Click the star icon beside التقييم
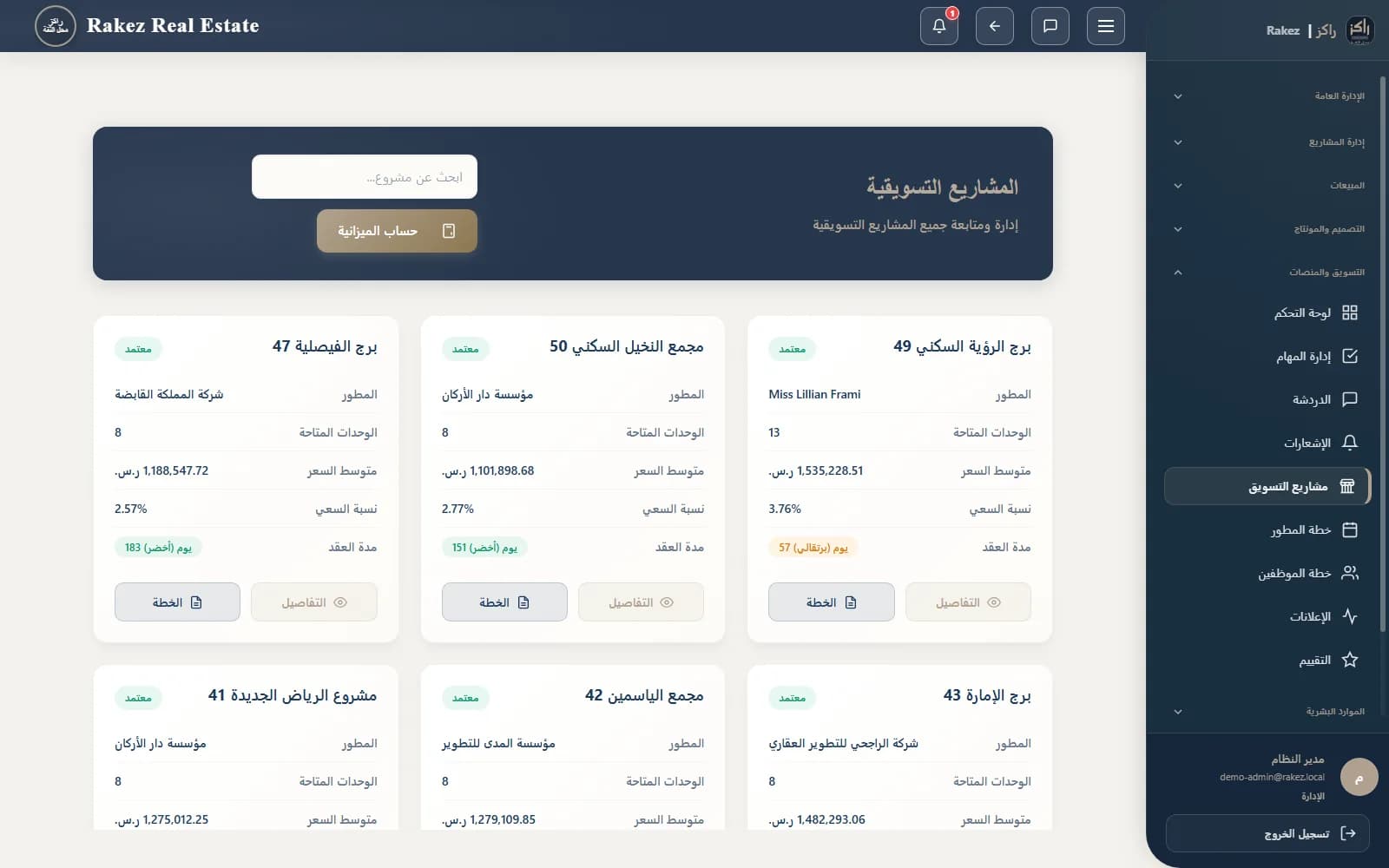This screenshot has width=1389, height=868. pos(1350,660)
